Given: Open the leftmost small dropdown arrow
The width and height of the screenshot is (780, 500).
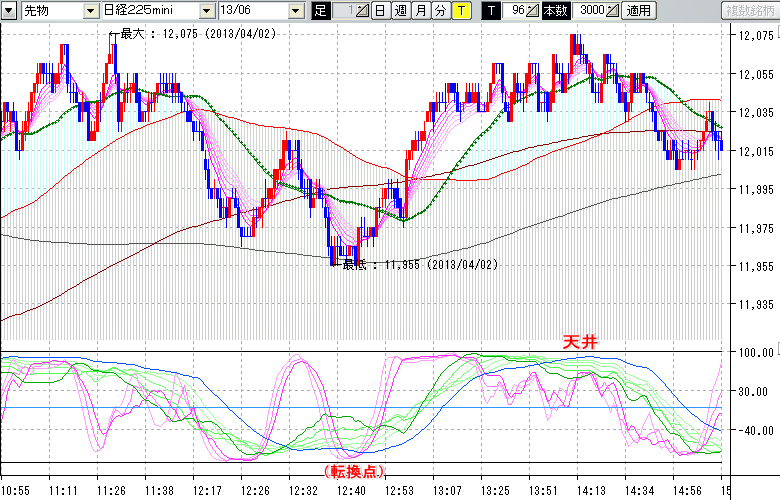Looking at the screenshot, I should pyautogui.click(x=10, y=11).
